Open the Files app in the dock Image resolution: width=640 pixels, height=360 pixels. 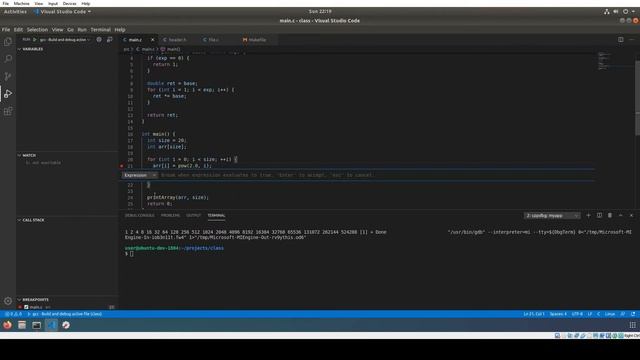[22, 325]
